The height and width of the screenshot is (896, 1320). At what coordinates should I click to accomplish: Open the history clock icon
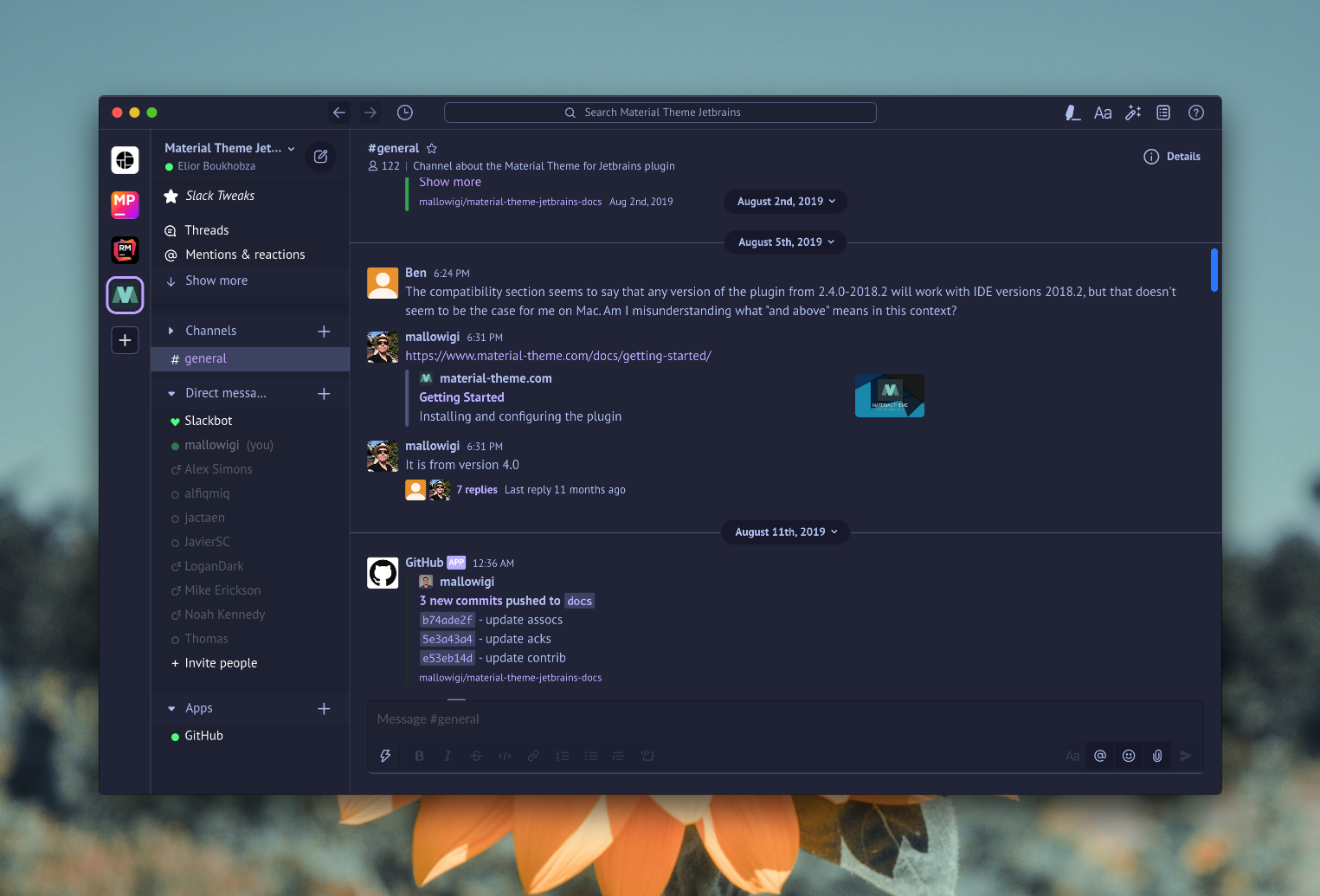405,113
